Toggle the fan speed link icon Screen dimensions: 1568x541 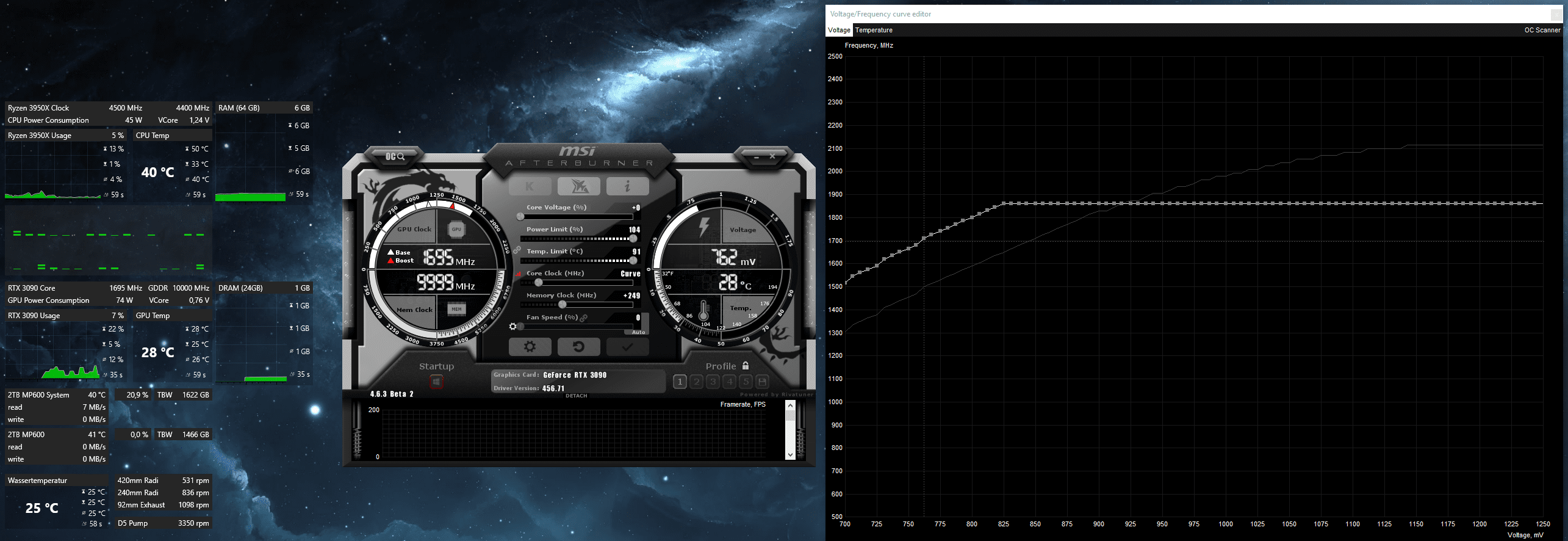(x=584, y=318)
